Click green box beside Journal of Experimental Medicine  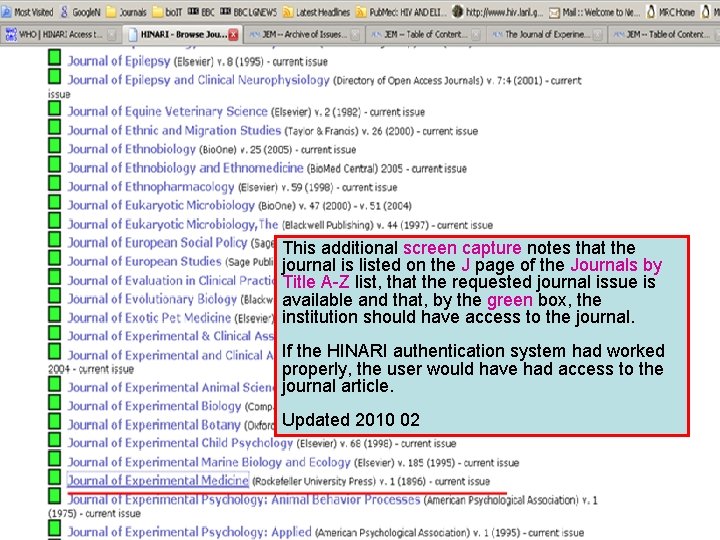(x=55, y=477)
